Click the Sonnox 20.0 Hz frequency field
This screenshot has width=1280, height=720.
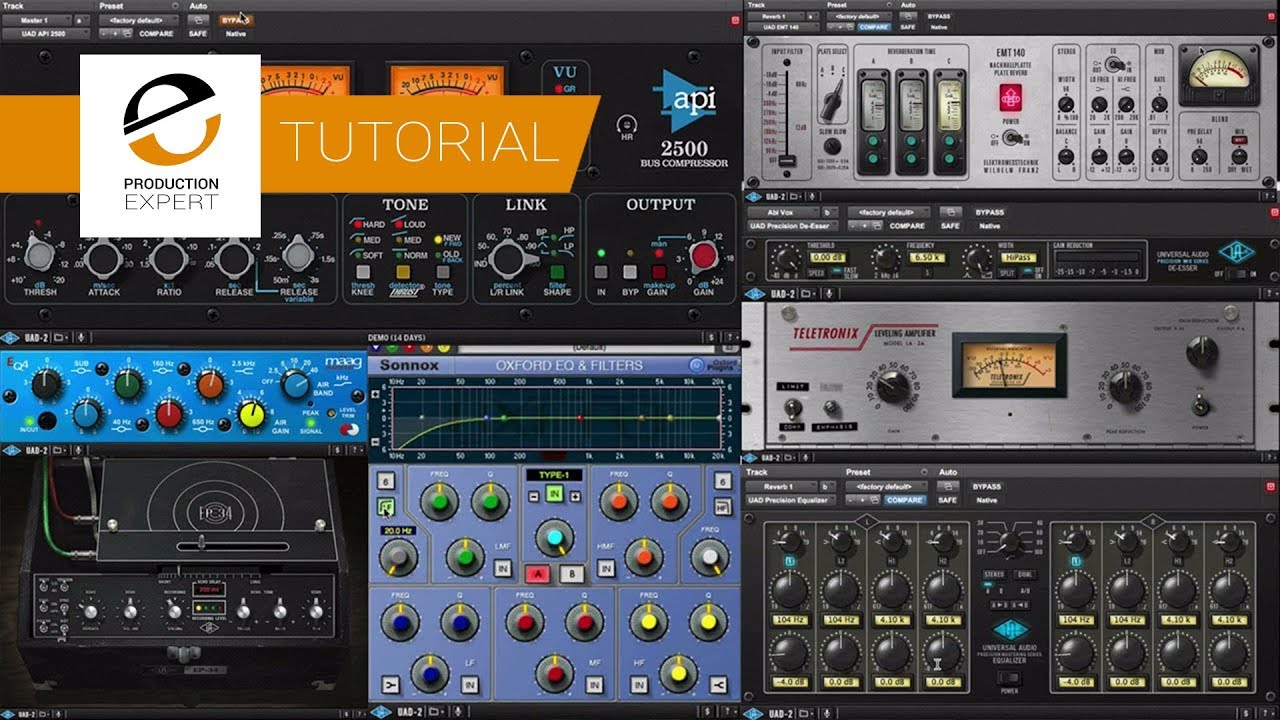pyautogui.click(x=396, y=531)
